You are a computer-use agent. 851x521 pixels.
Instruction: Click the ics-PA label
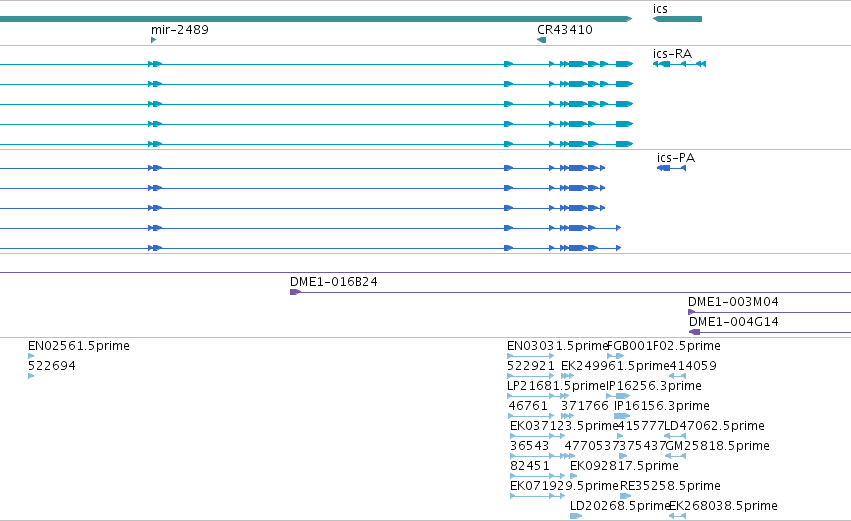click(676, 158)
